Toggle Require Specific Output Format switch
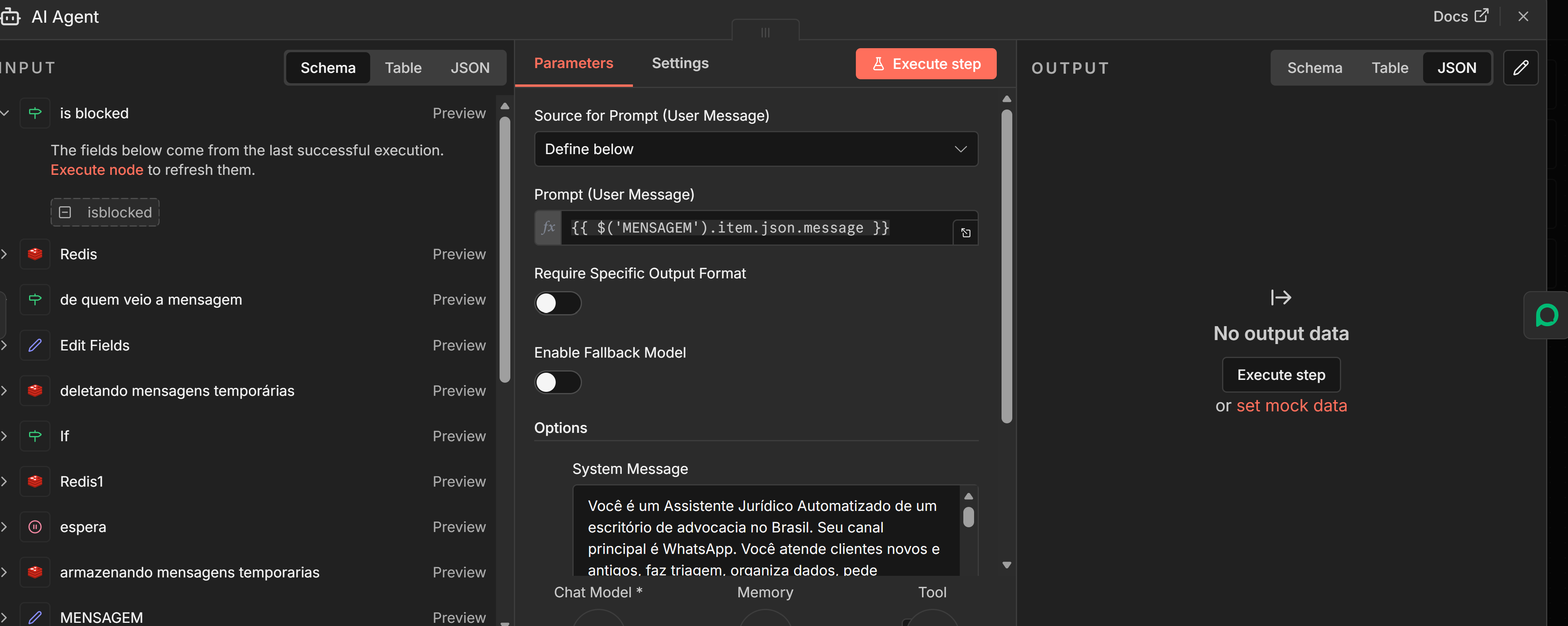This screenshot has height=626, width=1568. coord(558,303)
